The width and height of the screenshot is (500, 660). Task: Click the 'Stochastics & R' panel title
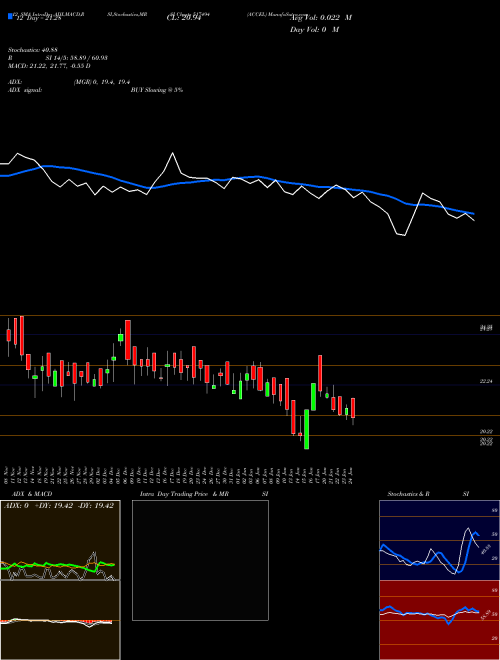pyautogui.click(x=409, y=494)
